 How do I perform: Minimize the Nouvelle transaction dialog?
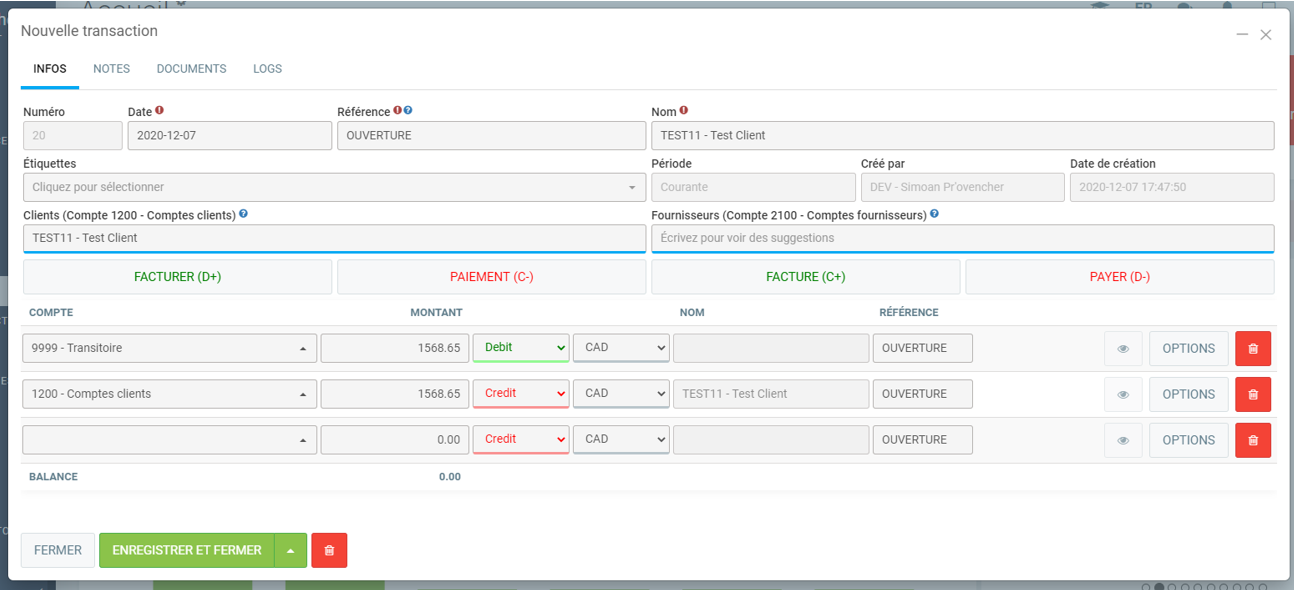coord(1242,35)
